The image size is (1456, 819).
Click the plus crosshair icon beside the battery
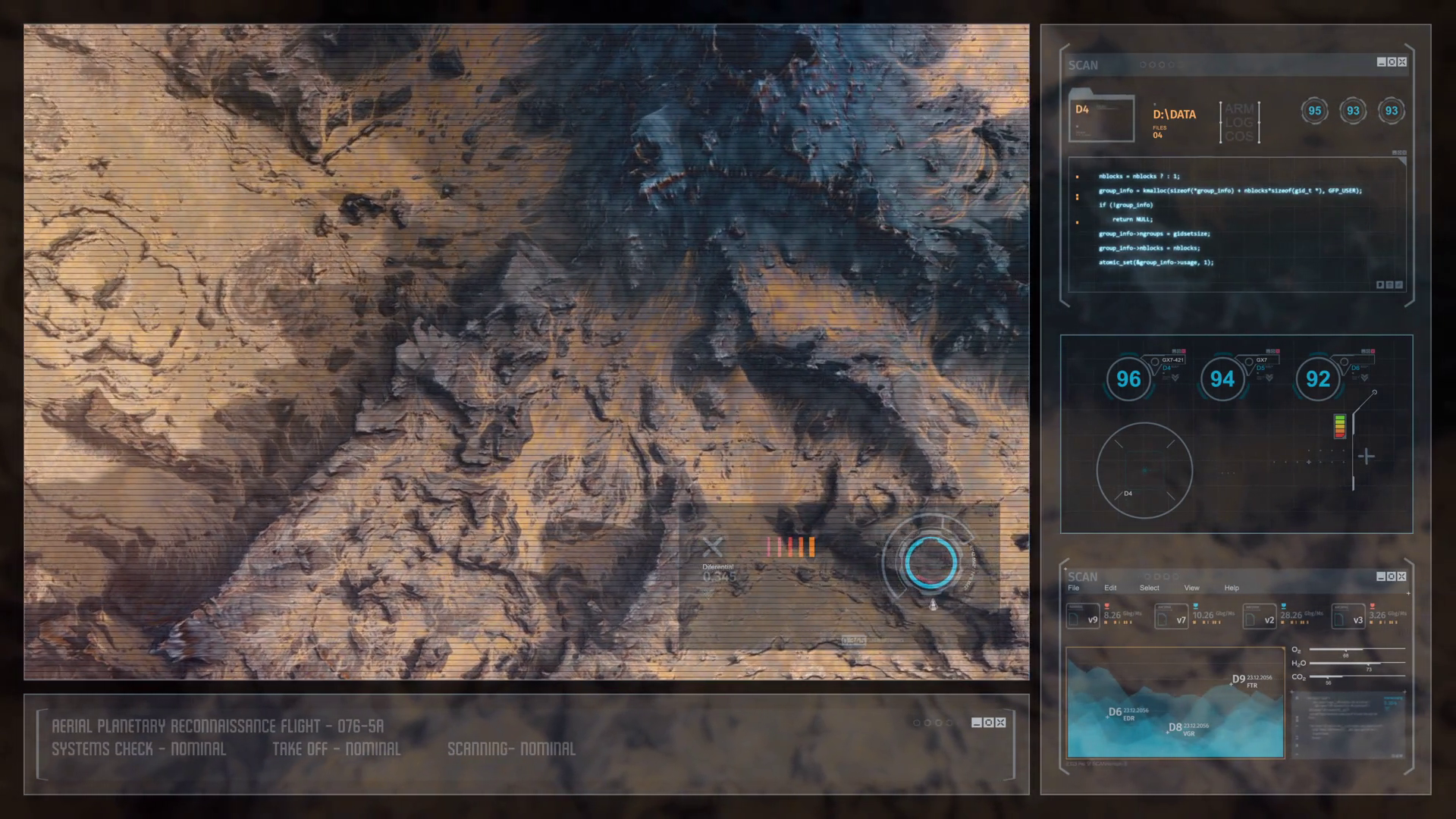[1366, 457]
